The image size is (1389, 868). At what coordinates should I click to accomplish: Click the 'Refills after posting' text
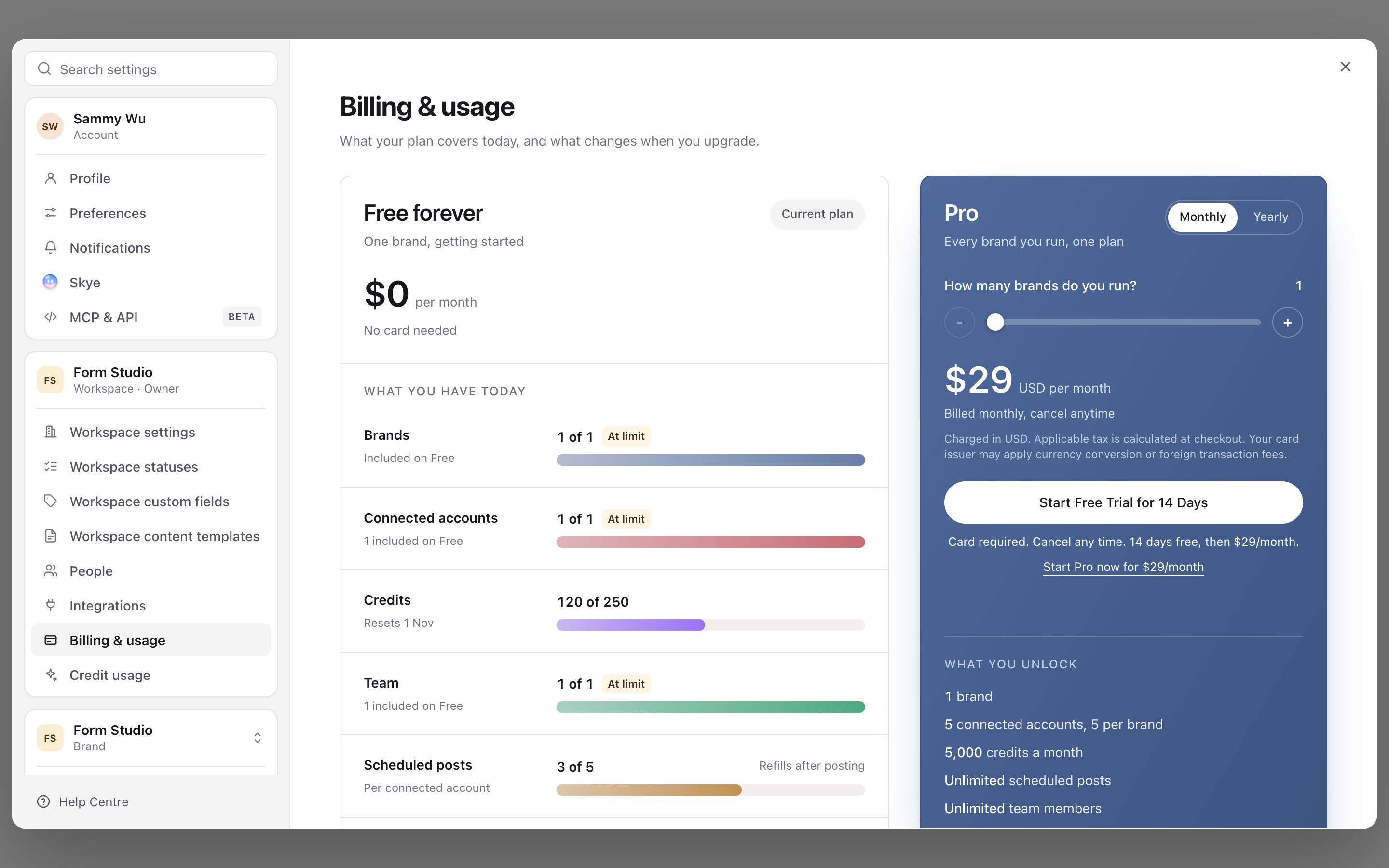coord(812,765)
